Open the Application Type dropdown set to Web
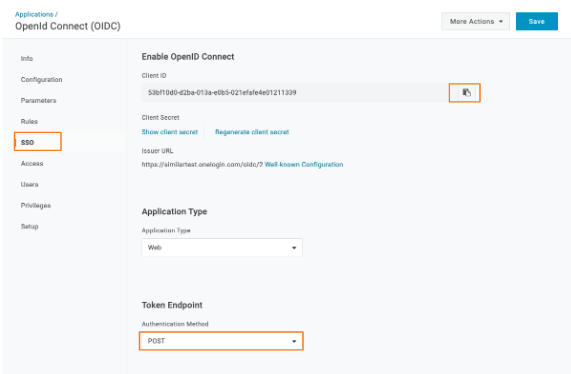 click(x=222, y=248)
